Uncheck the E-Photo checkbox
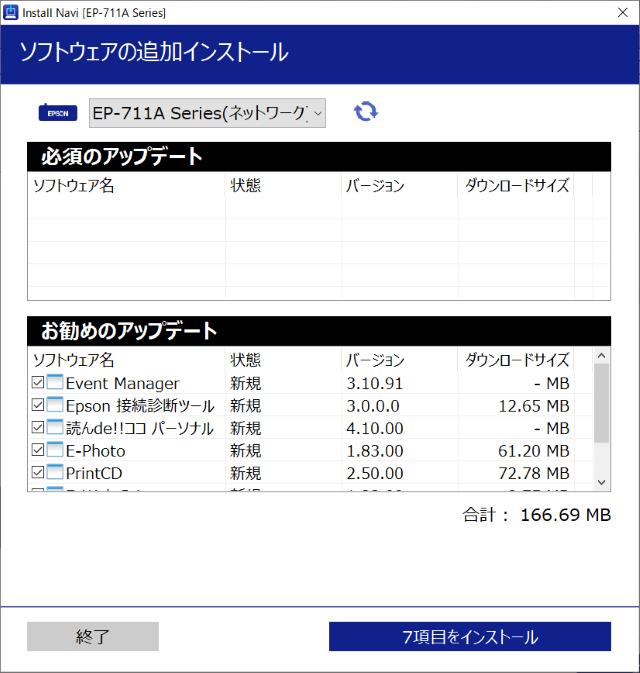 38,450
